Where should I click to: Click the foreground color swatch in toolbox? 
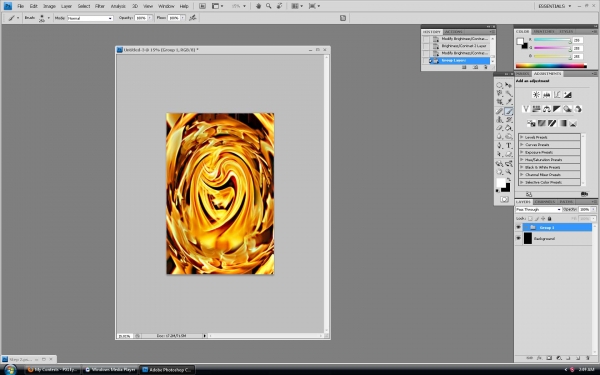tap(501, 183)
